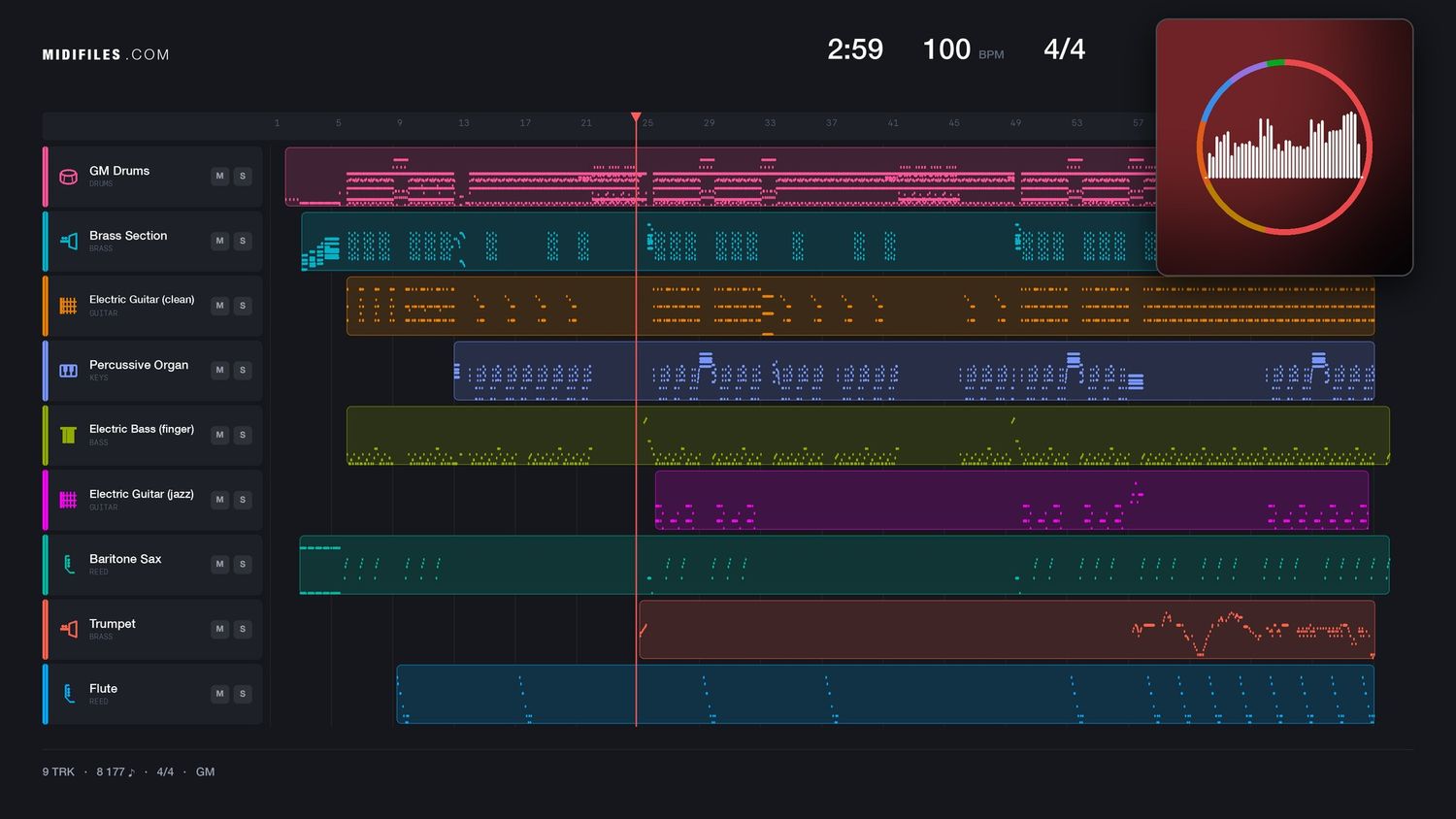Select the Percussive Organ track name
Viewport: 1456px width, 819px height.
coord(139,365)
